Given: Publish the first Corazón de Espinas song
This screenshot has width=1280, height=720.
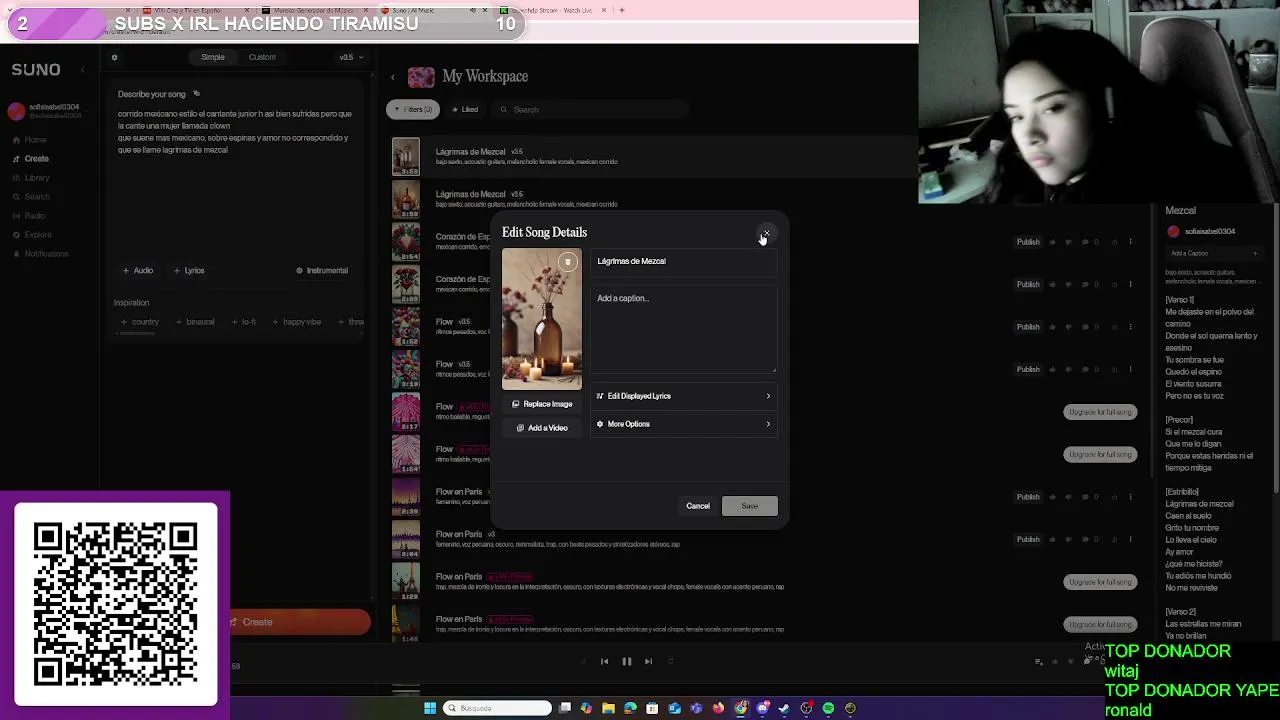Looking at the screenshot, I should tap(1028, 242).
